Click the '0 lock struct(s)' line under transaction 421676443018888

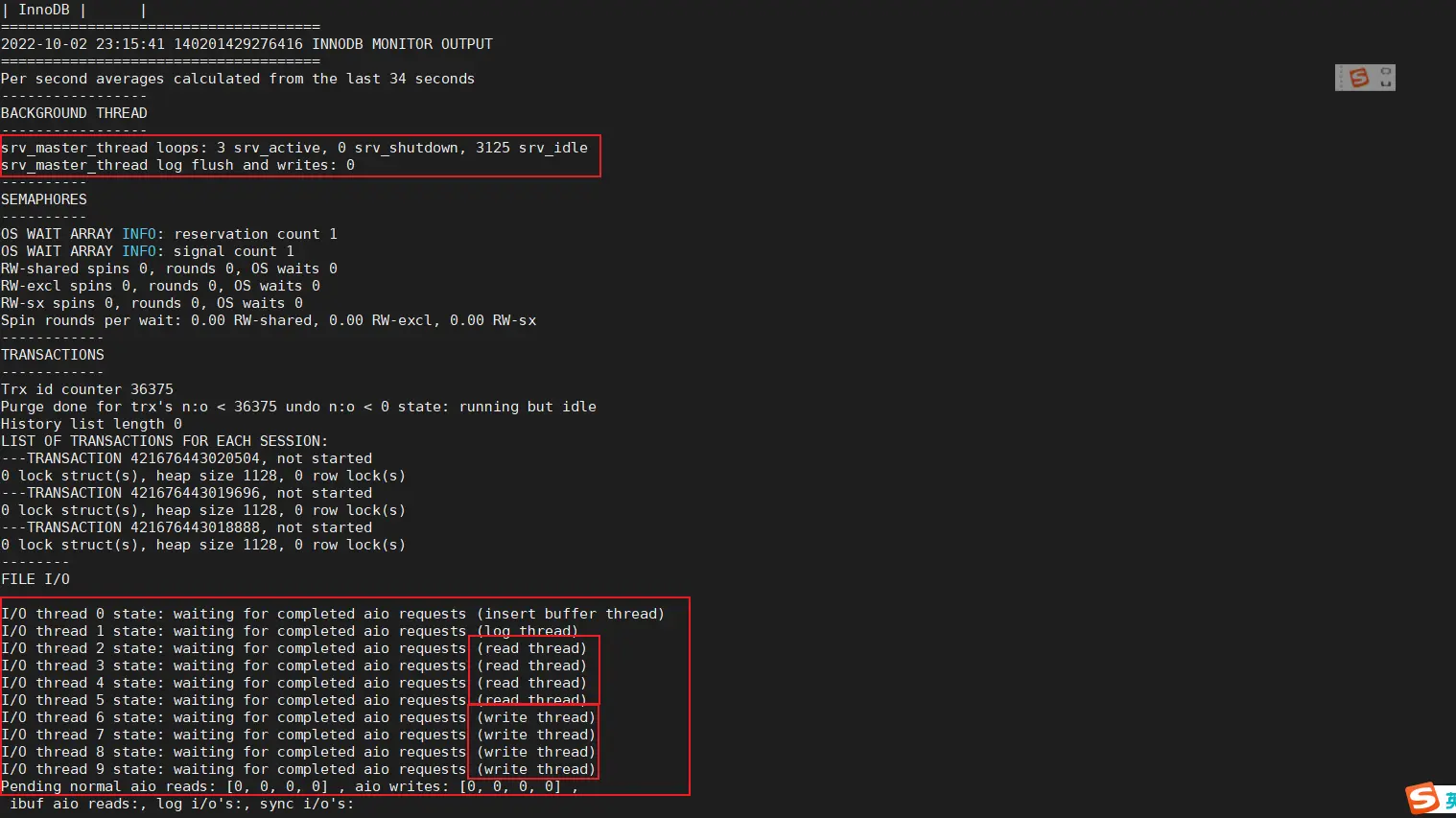(203, 545)
